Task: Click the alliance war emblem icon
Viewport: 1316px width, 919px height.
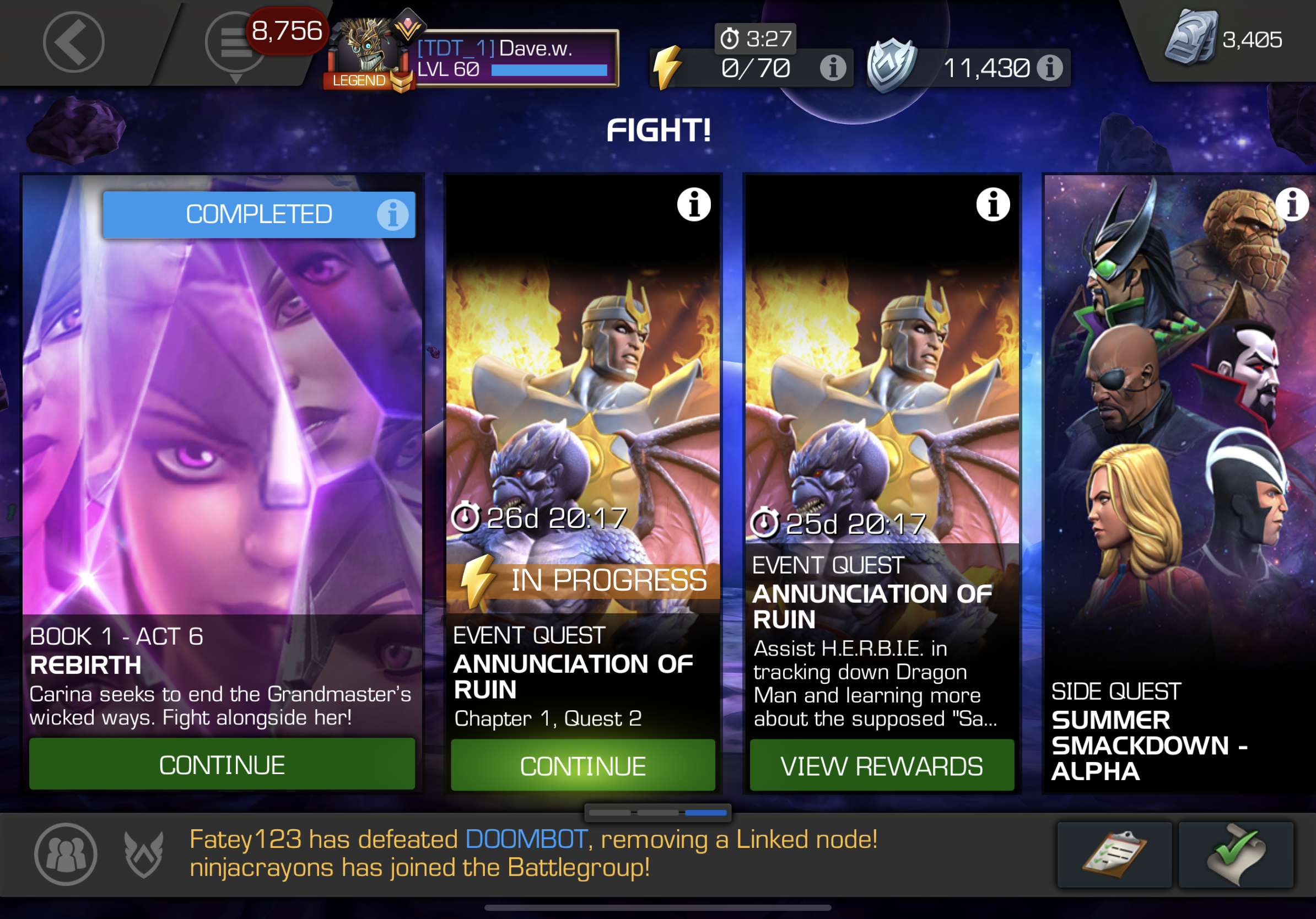Action: pyautogui.click(x=144, y=854)
